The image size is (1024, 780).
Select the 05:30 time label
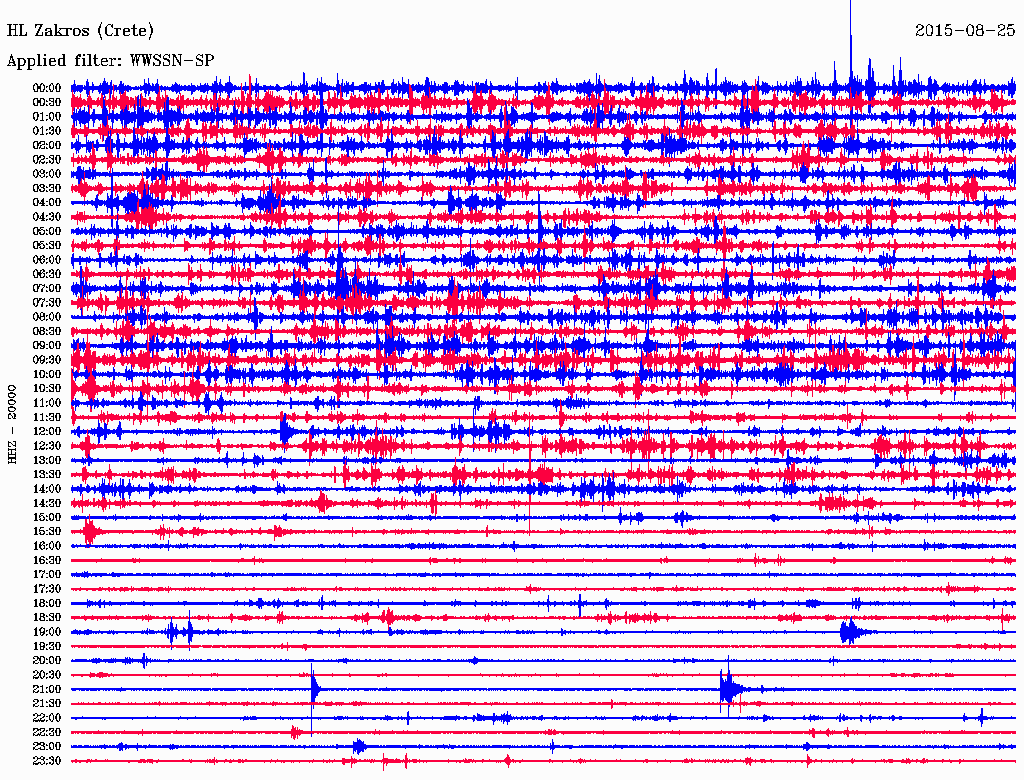coord(47,246)
